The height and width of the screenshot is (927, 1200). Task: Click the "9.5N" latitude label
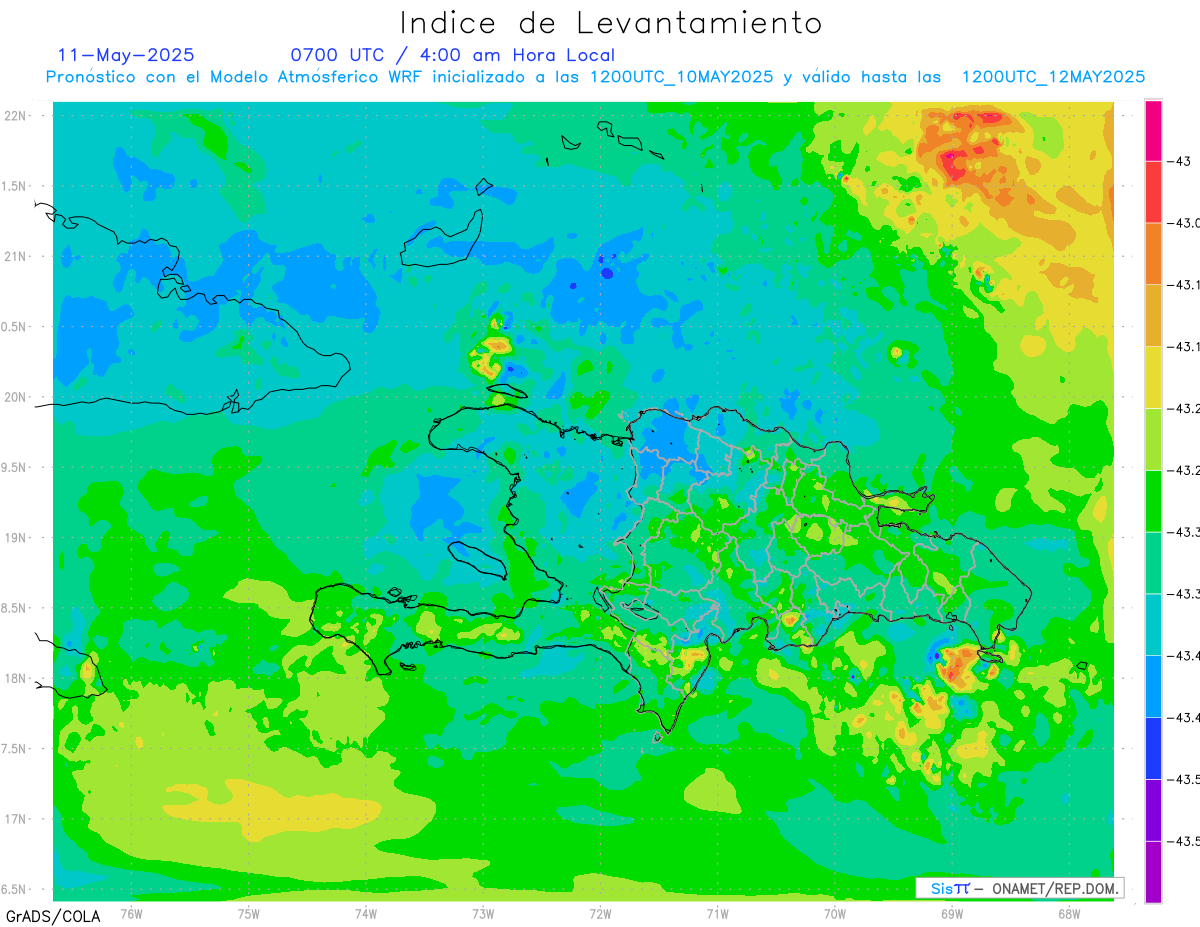pyautogui.click(x=15, y=467)
